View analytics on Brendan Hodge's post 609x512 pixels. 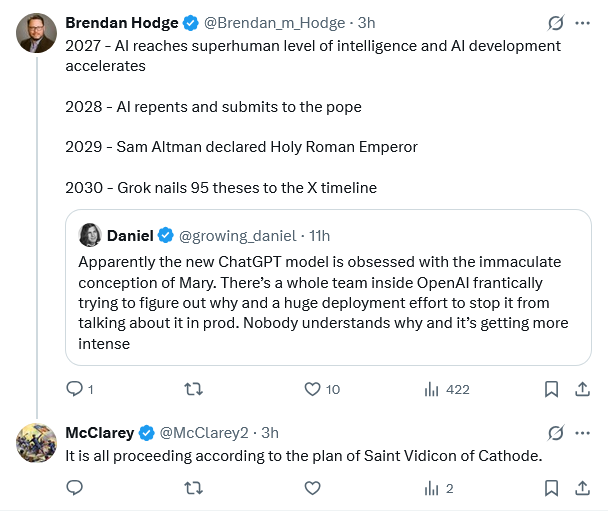coord(433,389)
